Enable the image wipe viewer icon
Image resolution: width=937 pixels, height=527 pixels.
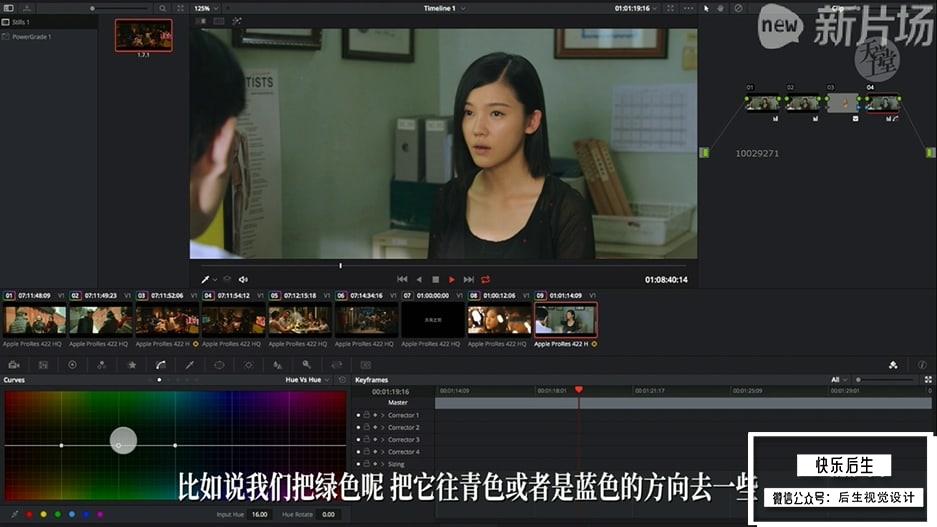click(201, 21)
